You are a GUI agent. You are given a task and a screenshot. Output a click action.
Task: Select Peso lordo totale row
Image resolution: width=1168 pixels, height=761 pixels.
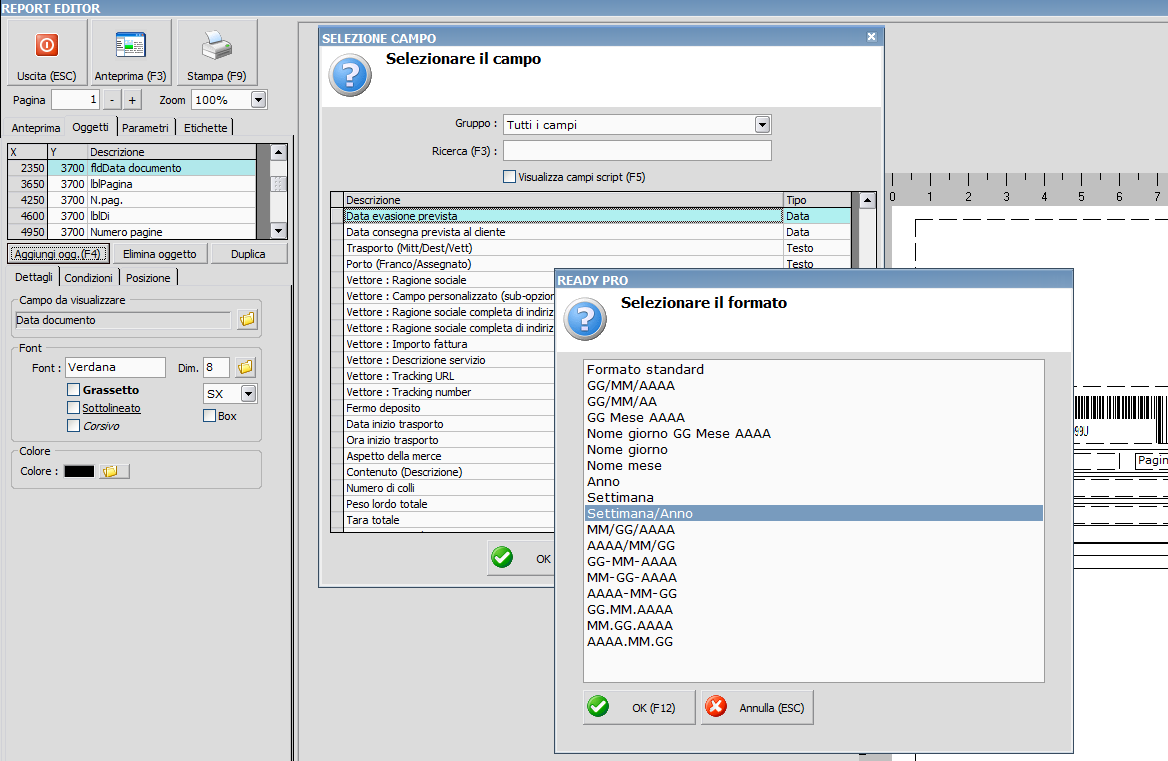(x=443, y=504)
